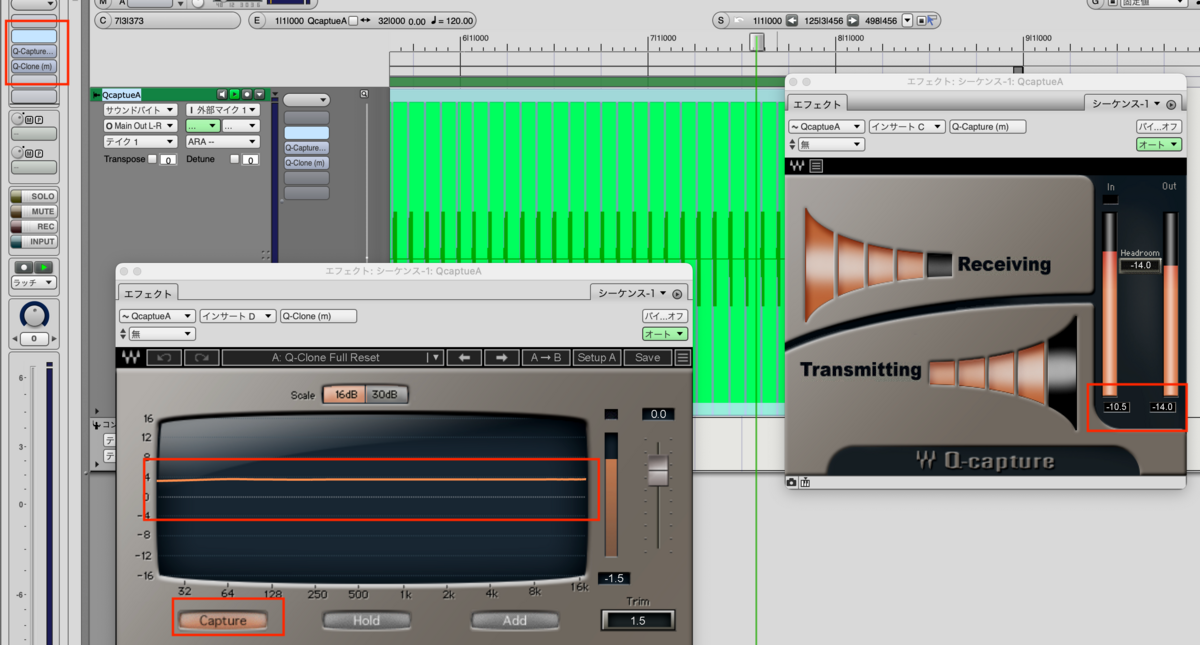
Task: Toggle bypass button in Q-Capture window
Action: (x=1159, y=127)
